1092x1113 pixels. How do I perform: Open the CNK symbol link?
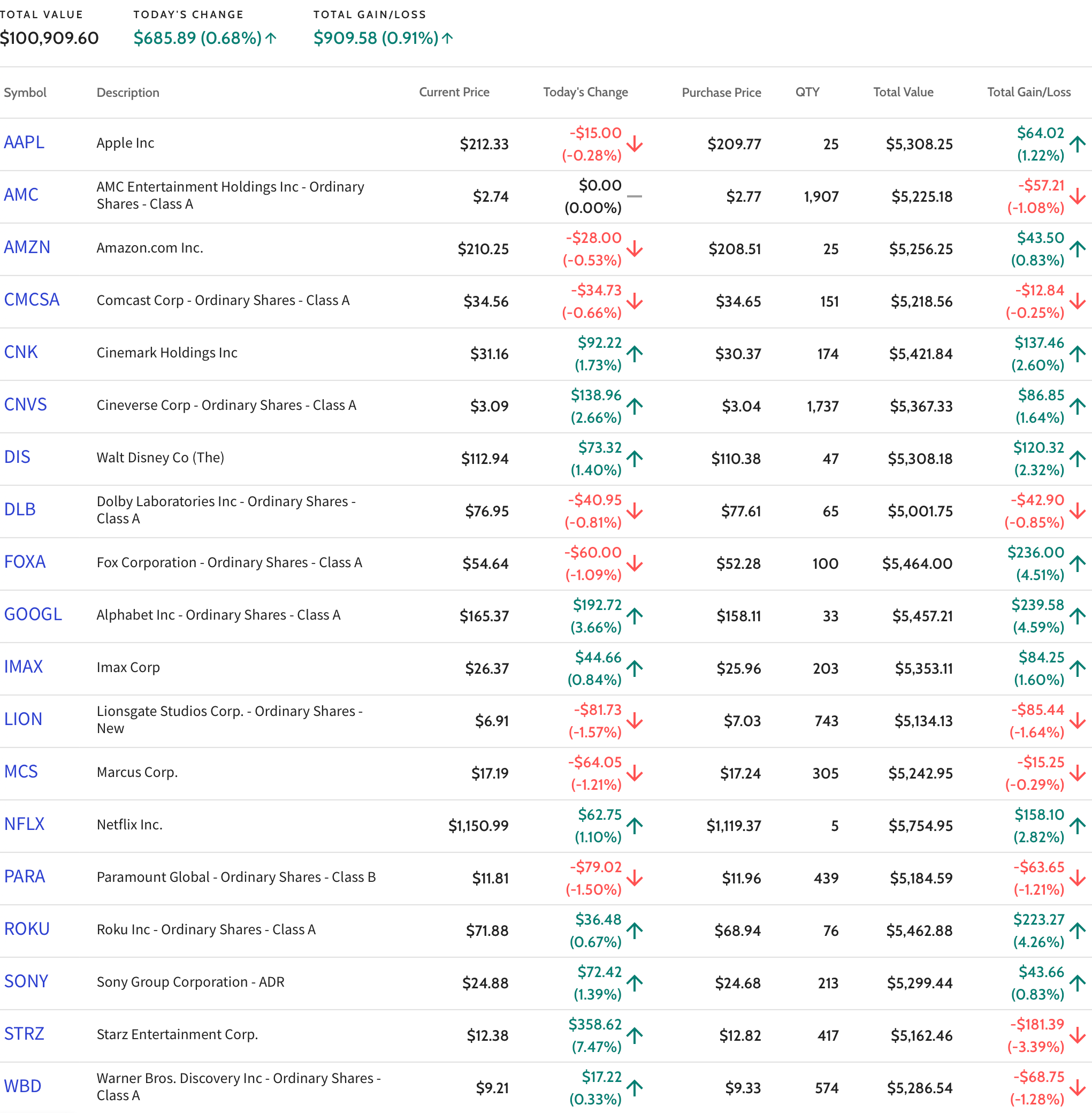(21, 352)
